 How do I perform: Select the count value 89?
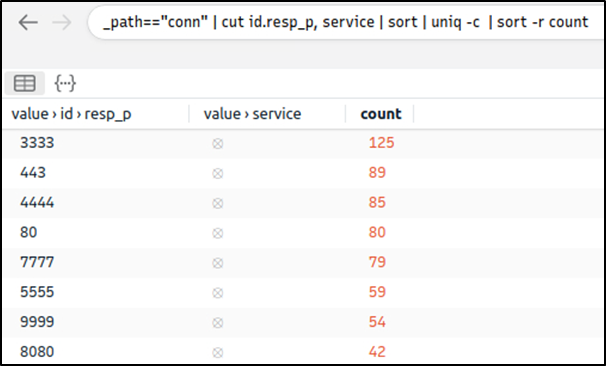tap(377, 172)
